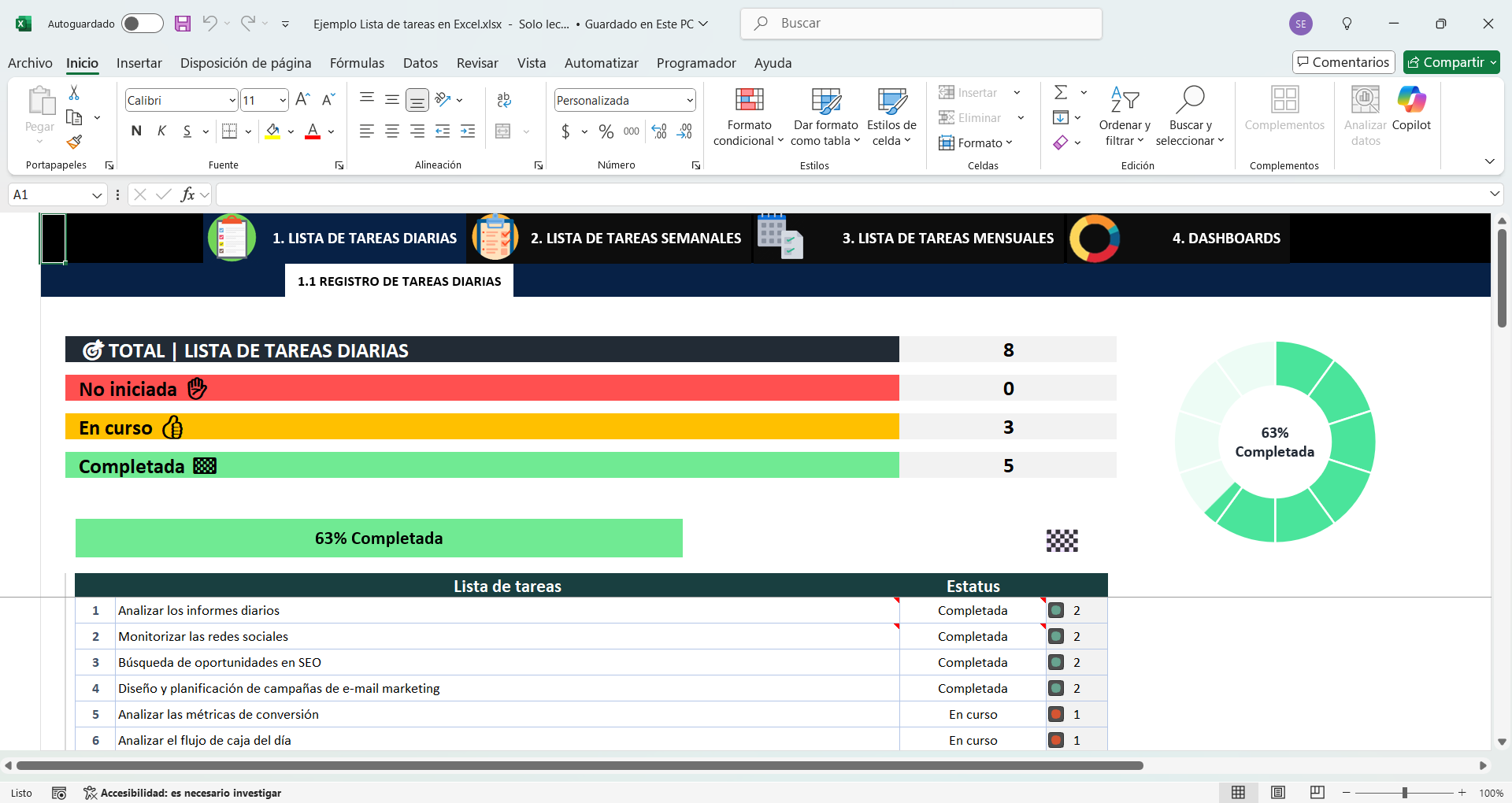Apply bold formatting with the N icon
Screen dimensions: 1512x803
coord(135,131)
